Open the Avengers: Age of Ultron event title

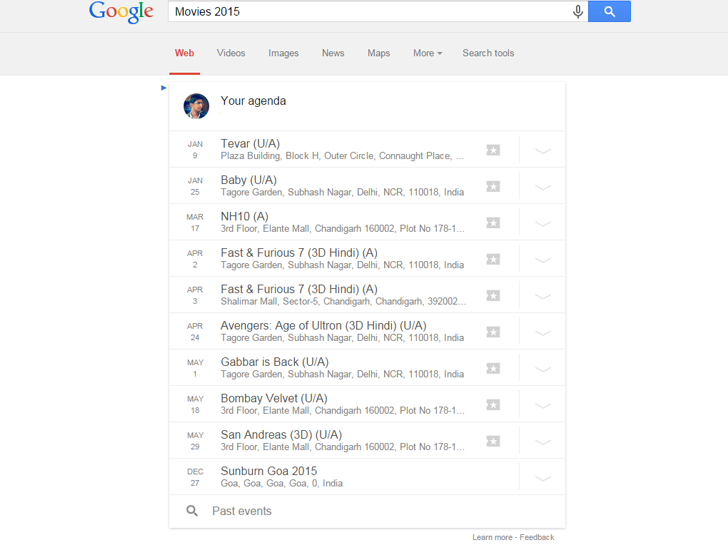tap(323, 326)
